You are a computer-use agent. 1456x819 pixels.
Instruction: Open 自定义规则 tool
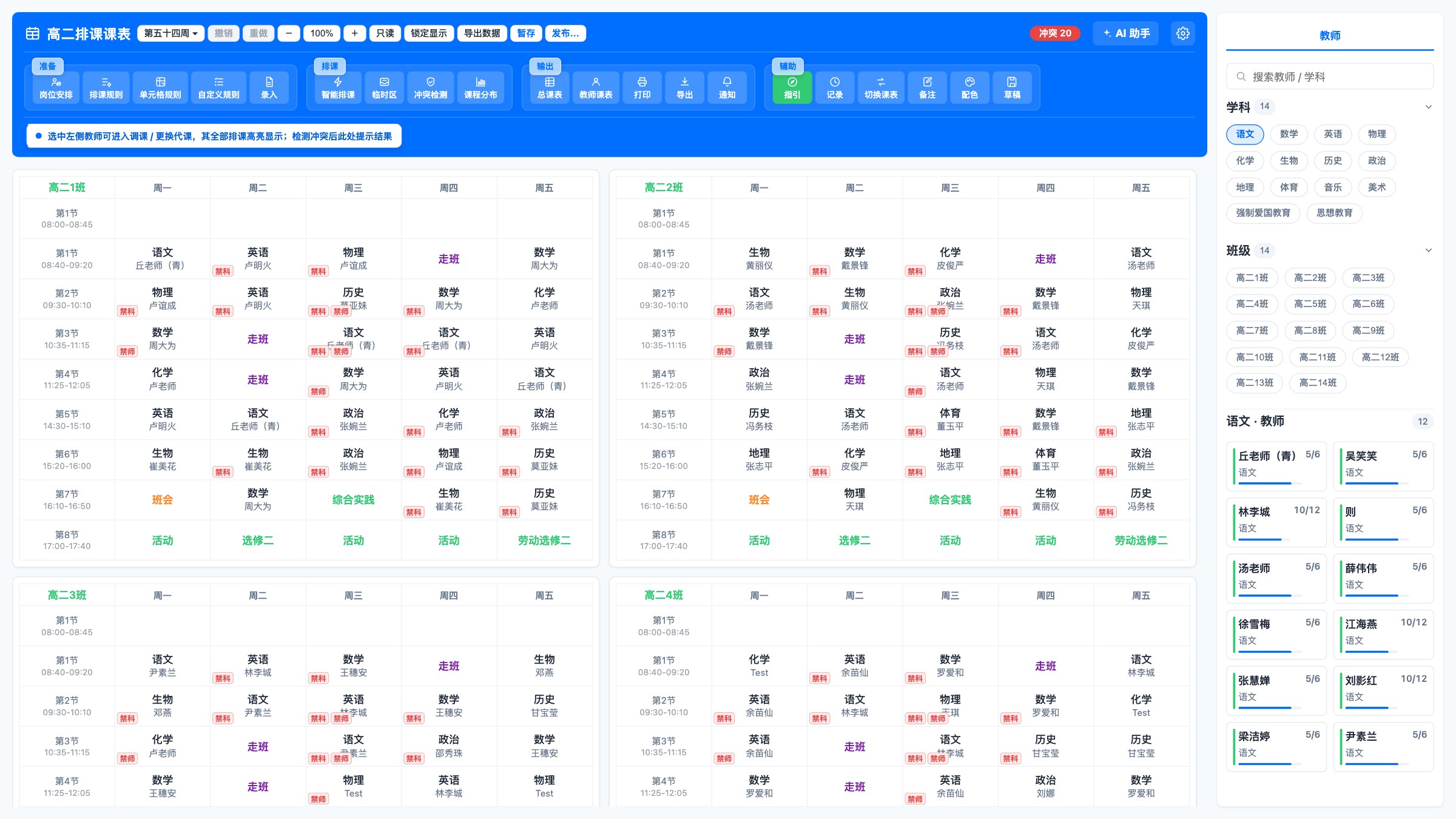218,88
